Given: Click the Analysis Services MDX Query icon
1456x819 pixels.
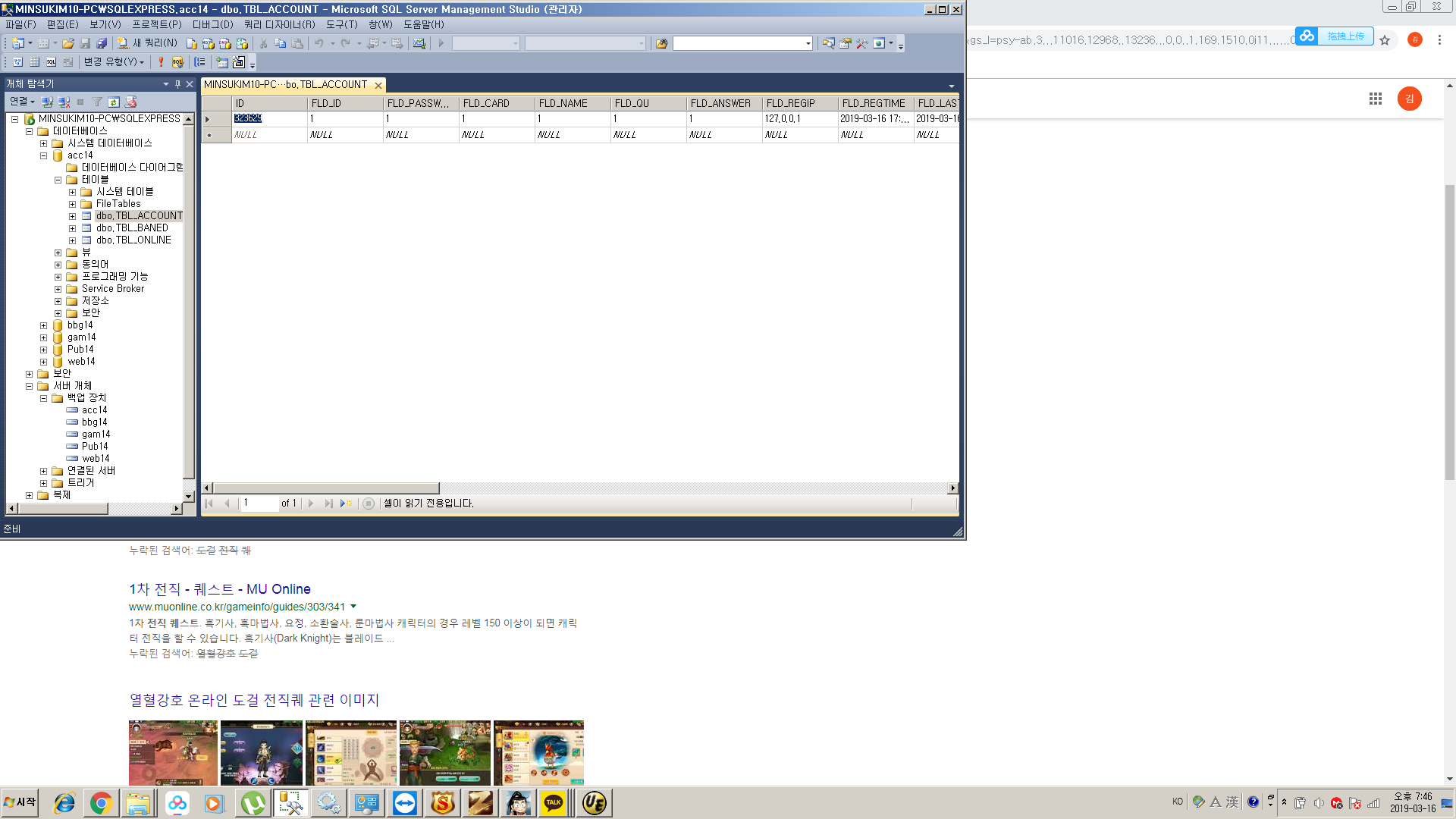Looking at the screenshot, I should point(209,43).
